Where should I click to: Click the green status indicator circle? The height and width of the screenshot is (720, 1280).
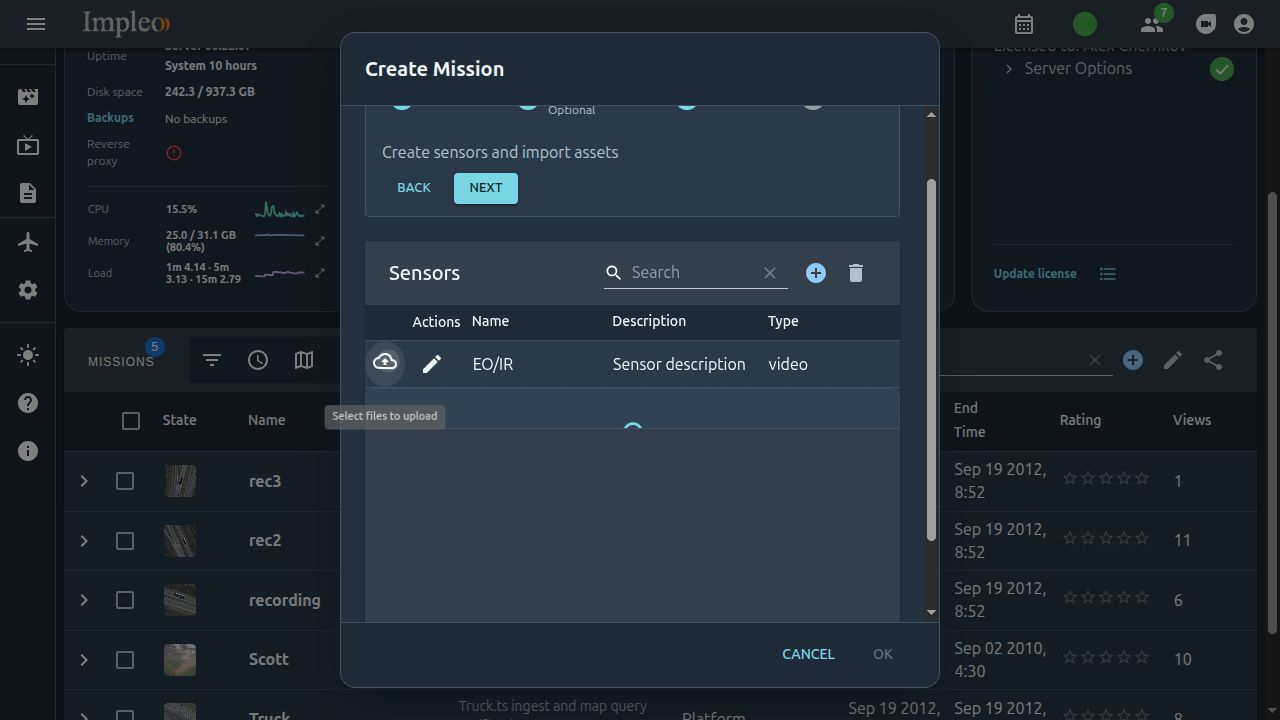(x=1085, y=24)
